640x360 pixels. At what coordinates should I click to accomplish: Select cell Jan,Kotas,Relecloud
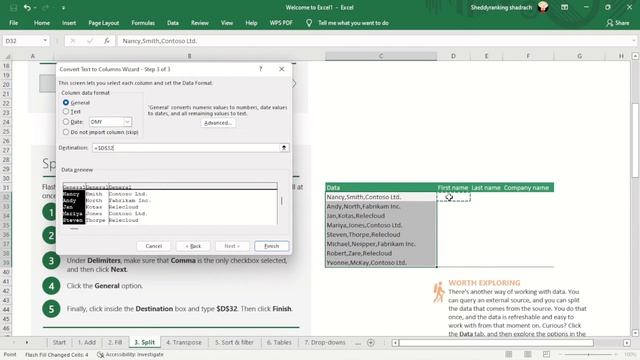coord(381,216)
